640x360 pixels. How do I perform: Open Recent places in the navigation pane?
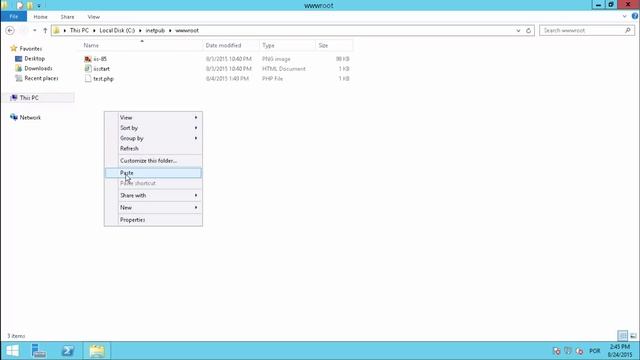click(41, 78)
